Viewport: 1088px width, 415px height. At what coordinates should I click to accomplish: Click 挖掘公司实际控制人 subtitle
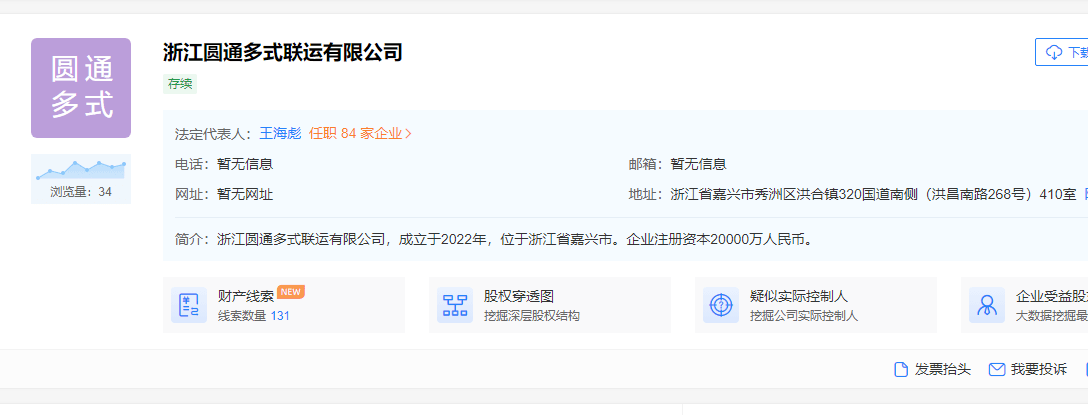(804, 316)
